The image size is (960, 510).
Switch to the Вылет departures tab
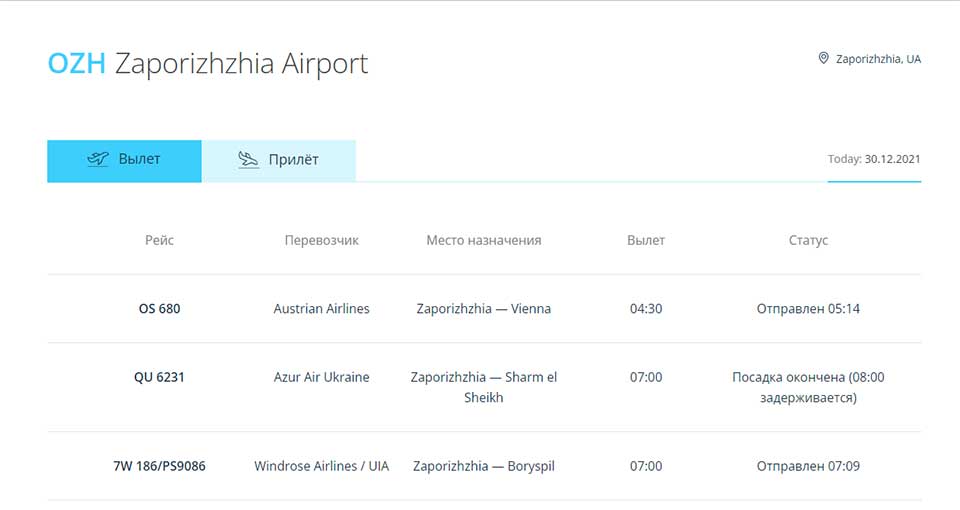[124, 161]
